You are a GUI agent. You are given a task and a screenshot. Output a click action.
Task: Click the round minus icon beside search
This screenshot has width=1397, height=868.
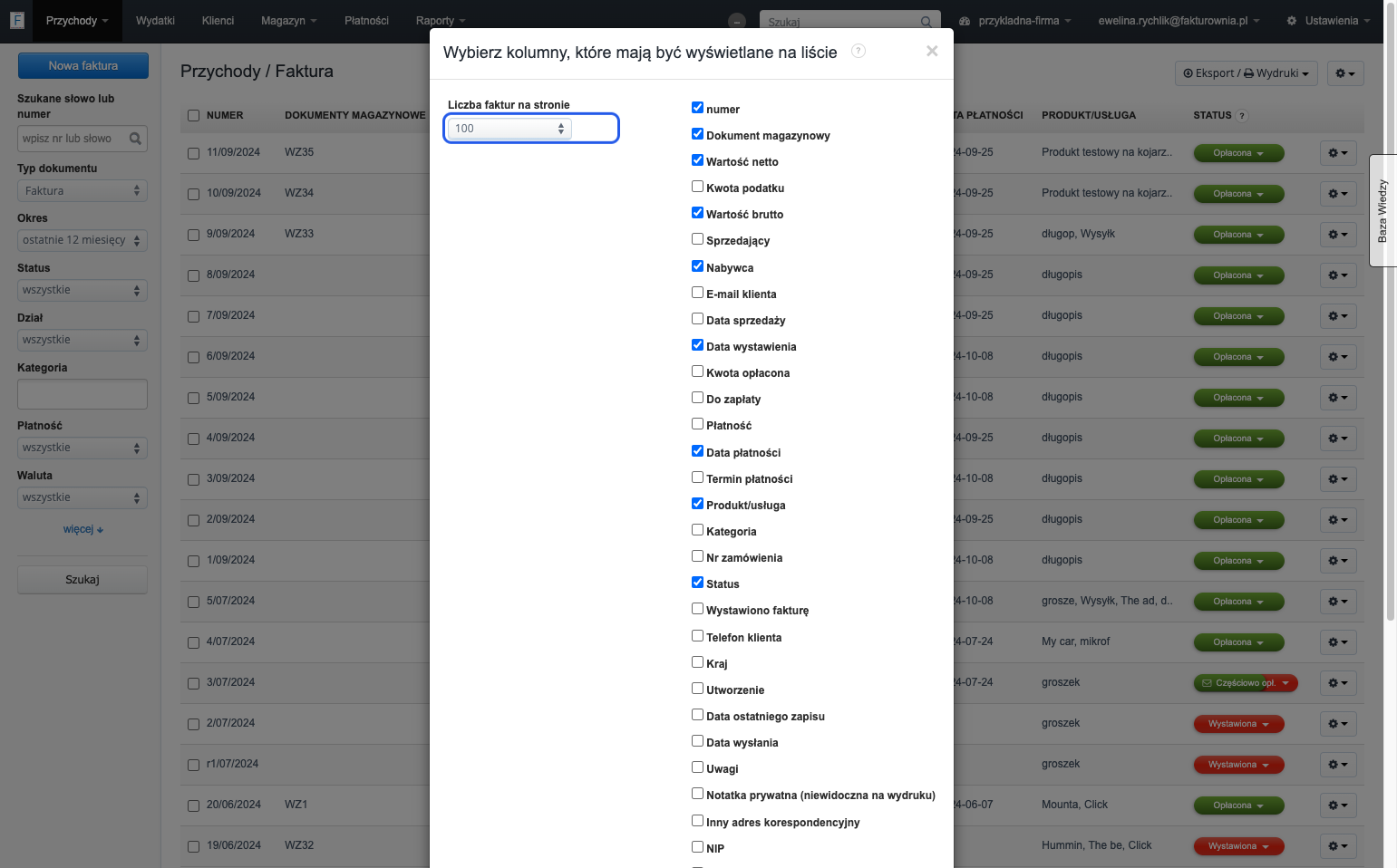point(738,22)
